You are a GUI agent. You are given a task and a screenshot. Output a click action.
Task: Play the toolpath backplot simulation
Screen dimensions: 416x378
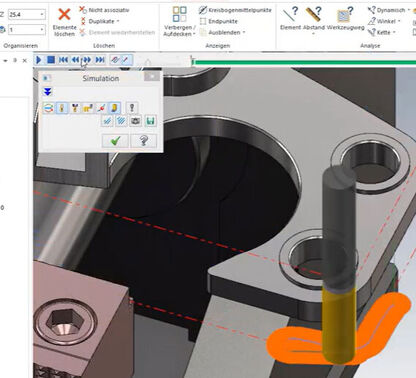click(39, 60)
